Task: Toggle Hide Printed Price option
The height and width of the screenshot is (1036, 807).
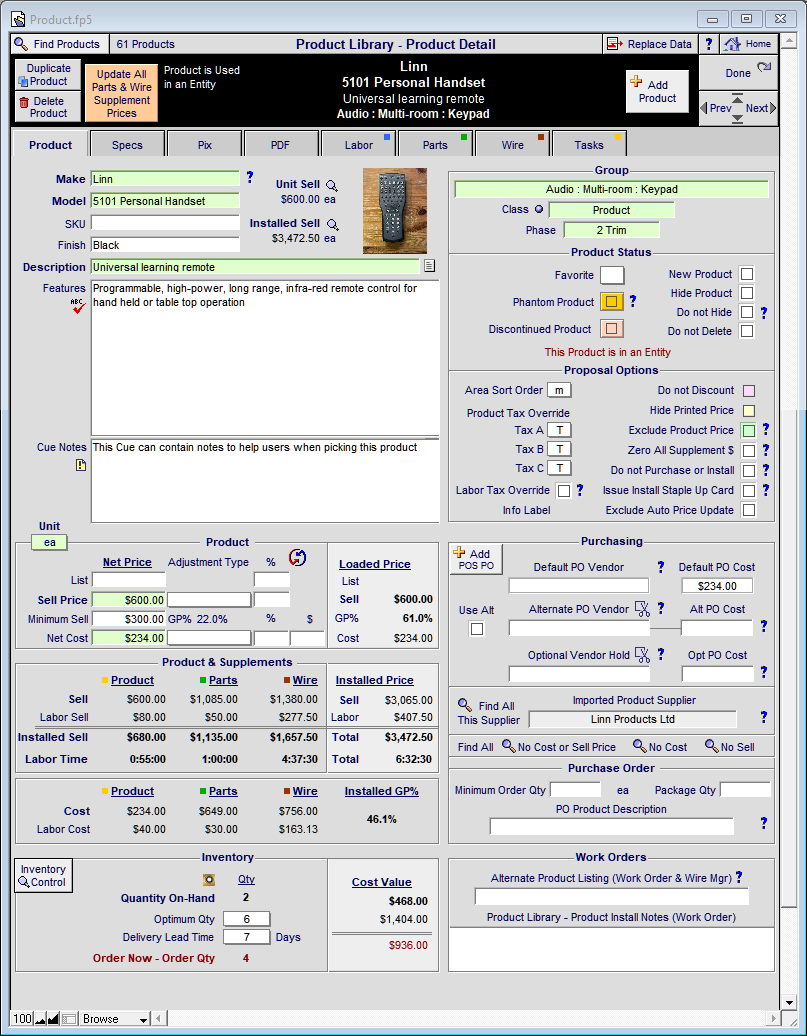Action: coord(749,411)
